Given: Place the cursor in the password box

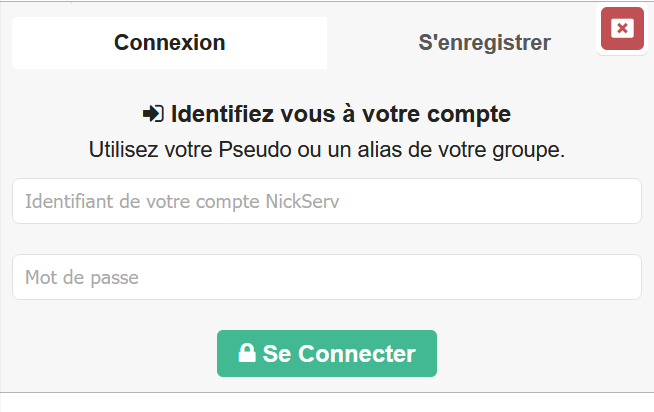Looking at the screenshot, I should tap(326, 277).
